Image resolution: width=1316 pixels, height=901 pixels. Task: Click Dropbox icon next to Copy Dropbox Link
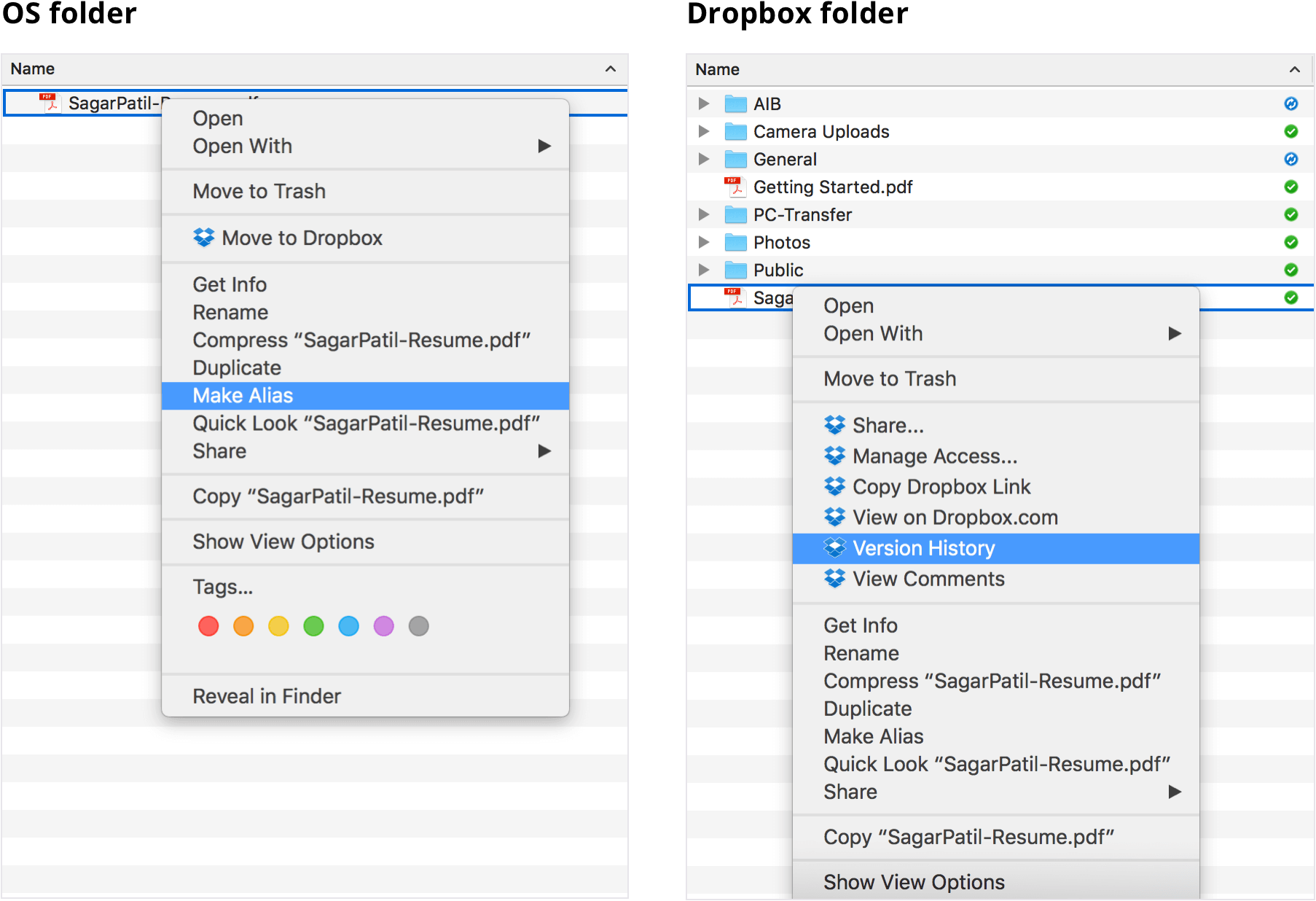point(835,486)
